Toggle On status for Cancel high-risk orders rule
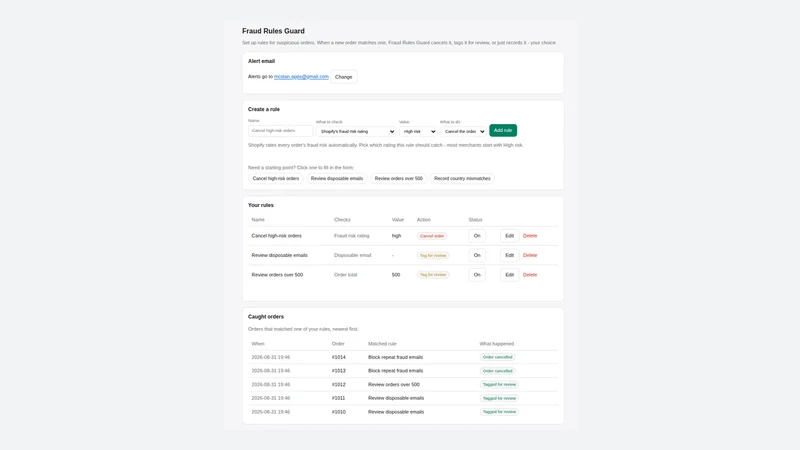 pos(477,236)
